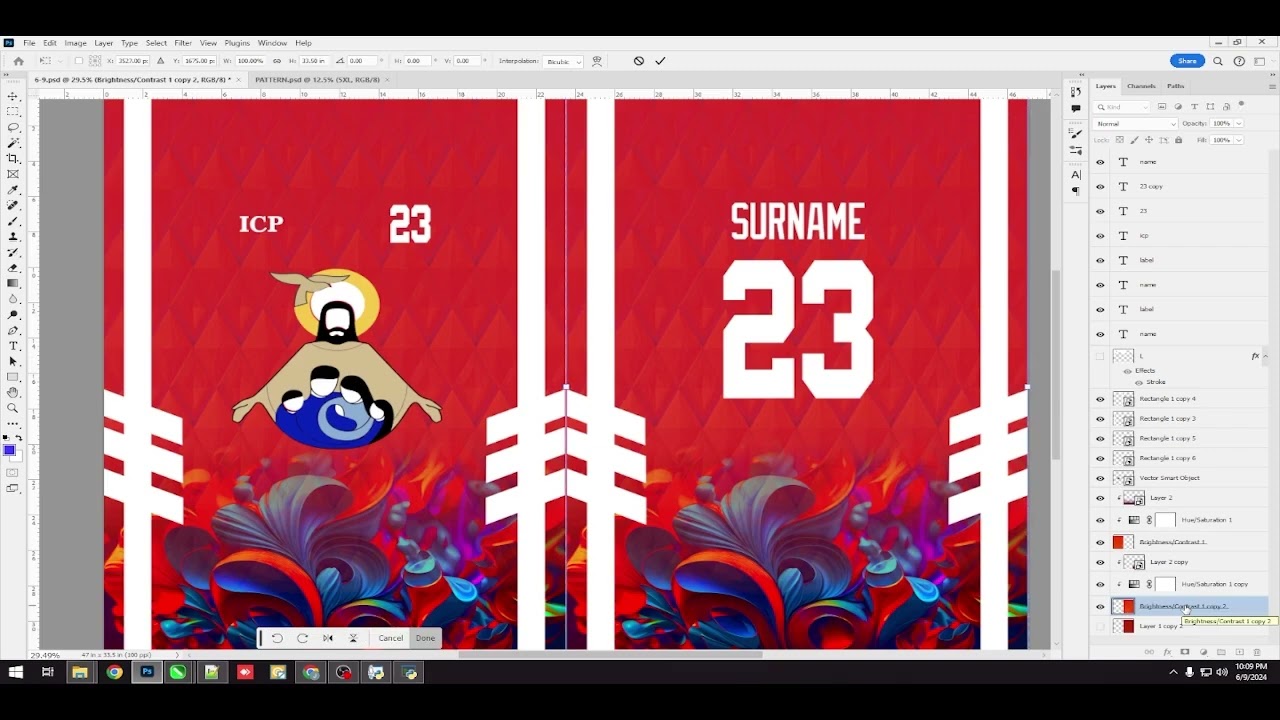Image resolution: width=1280 pixels, height=720 pixels.
Task: Open the Filter menu
Action: coord(183,43)
